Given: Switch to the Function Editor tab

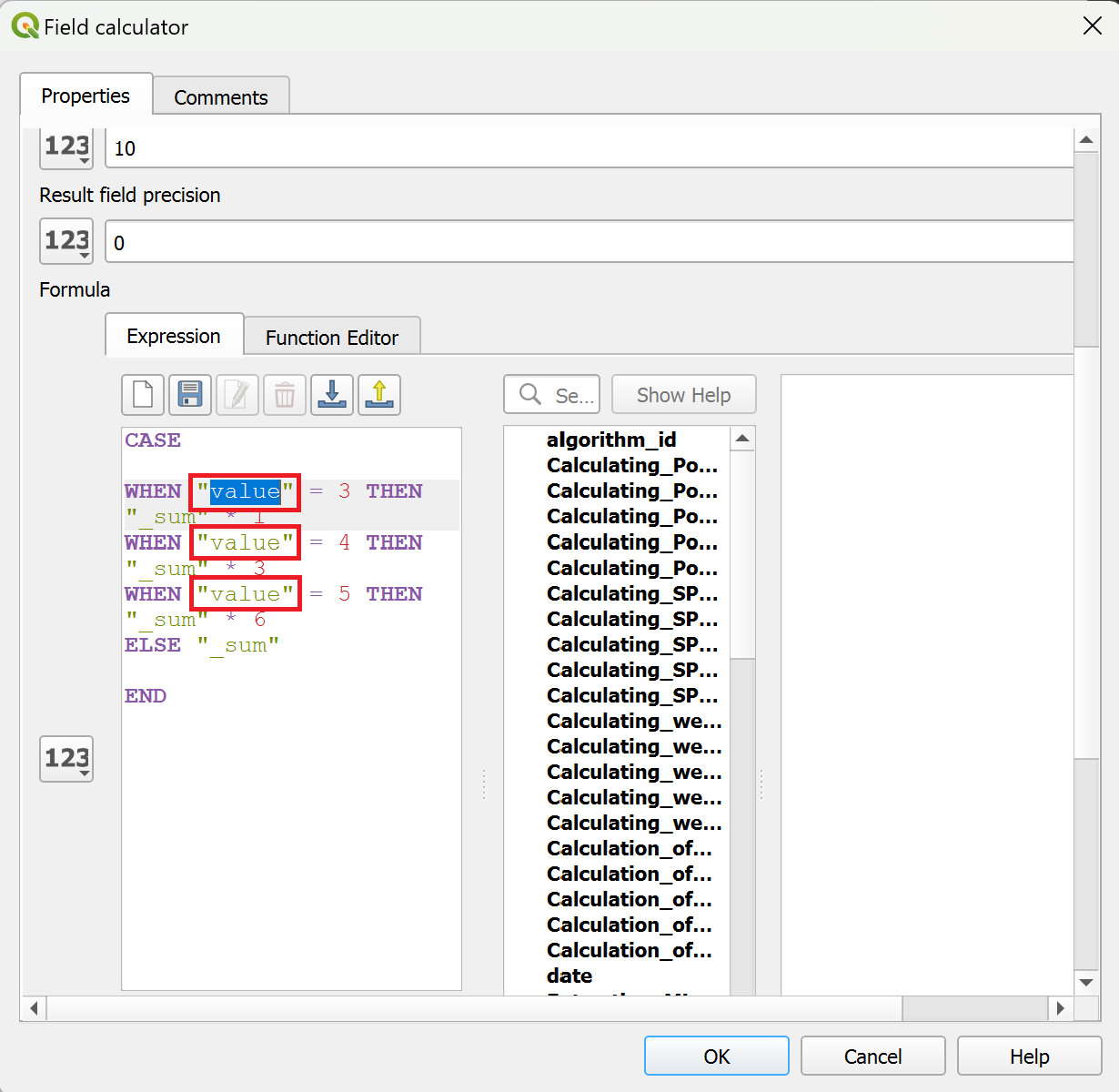Looking at the screenshot, I should [x=332, y=336].
